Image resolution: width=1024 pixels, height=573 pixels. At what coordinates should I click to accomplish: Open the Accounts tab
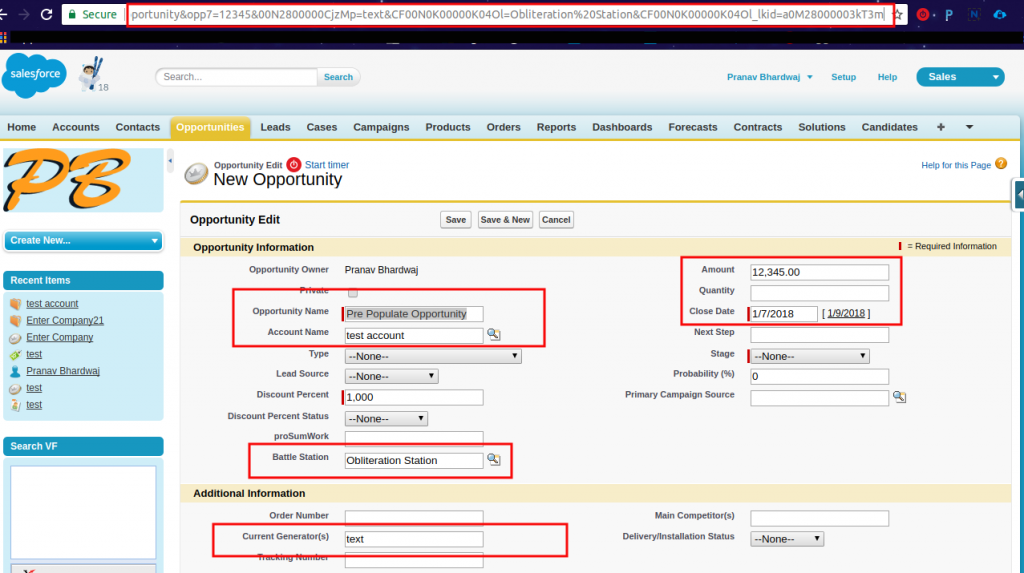(x=76, y=127)
